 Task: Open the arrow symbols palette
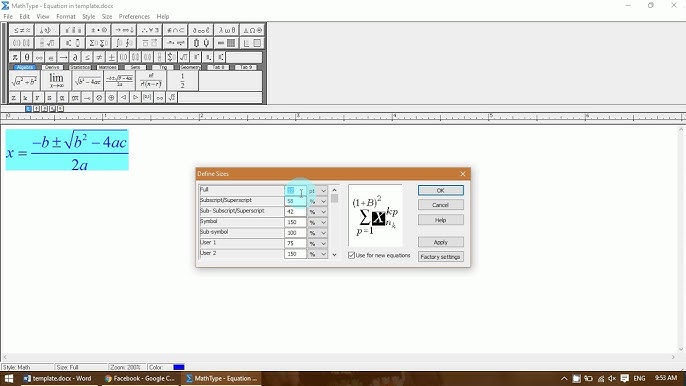pyautogui.click(x=124, y=30)
